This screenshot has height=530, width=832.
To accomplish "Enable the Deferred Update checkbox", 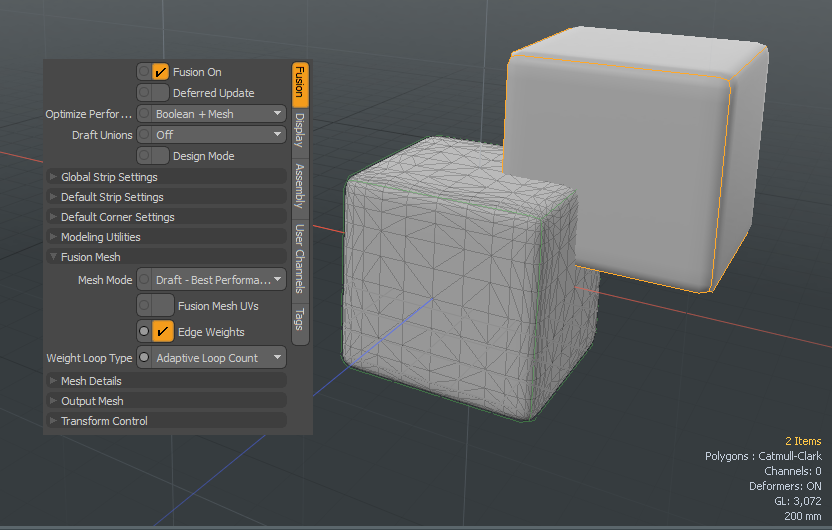I will coord(160,93).
